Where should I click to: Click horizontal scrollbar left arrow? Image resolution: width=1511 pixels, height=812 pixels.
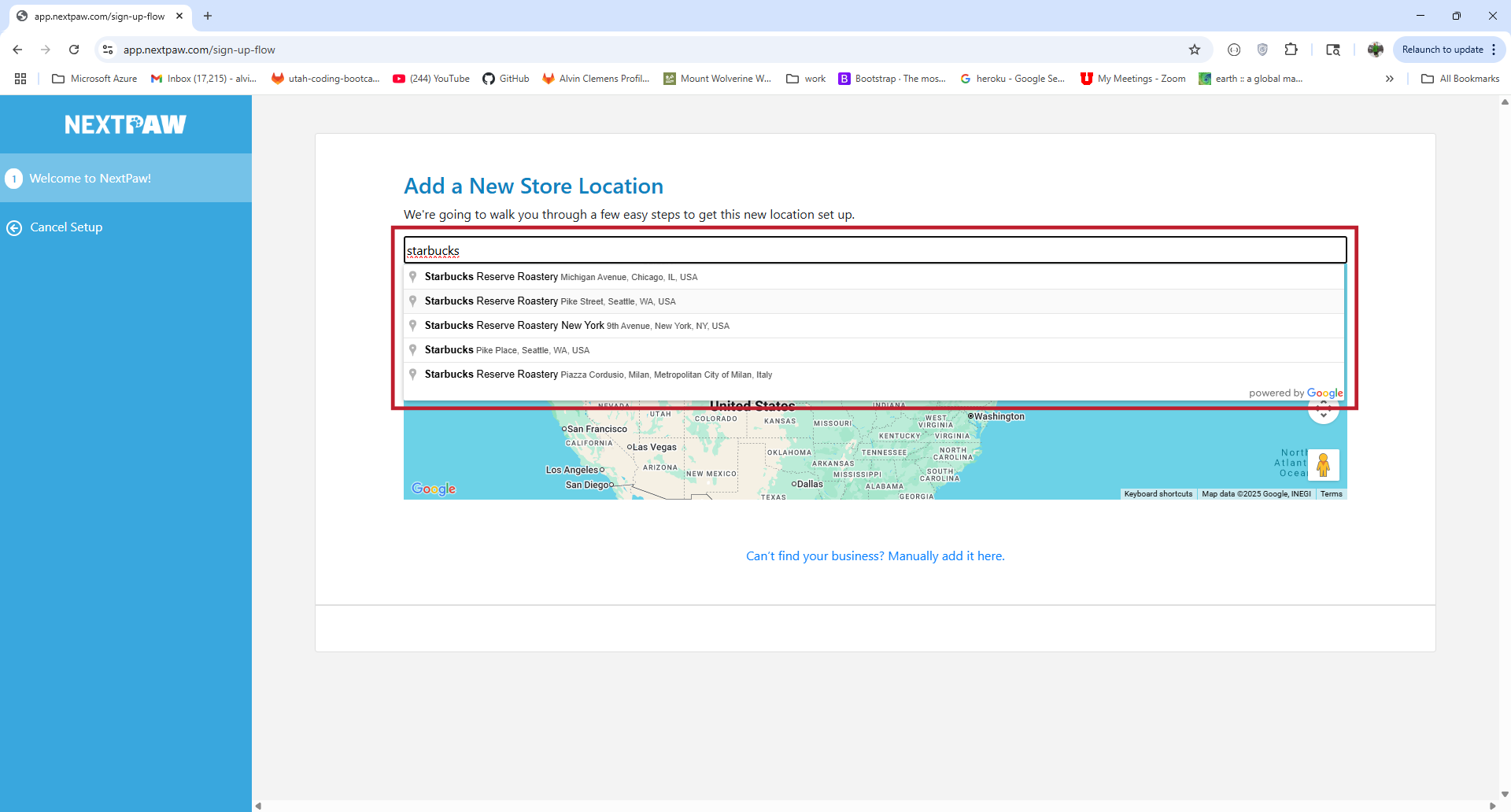coord(258,806)
